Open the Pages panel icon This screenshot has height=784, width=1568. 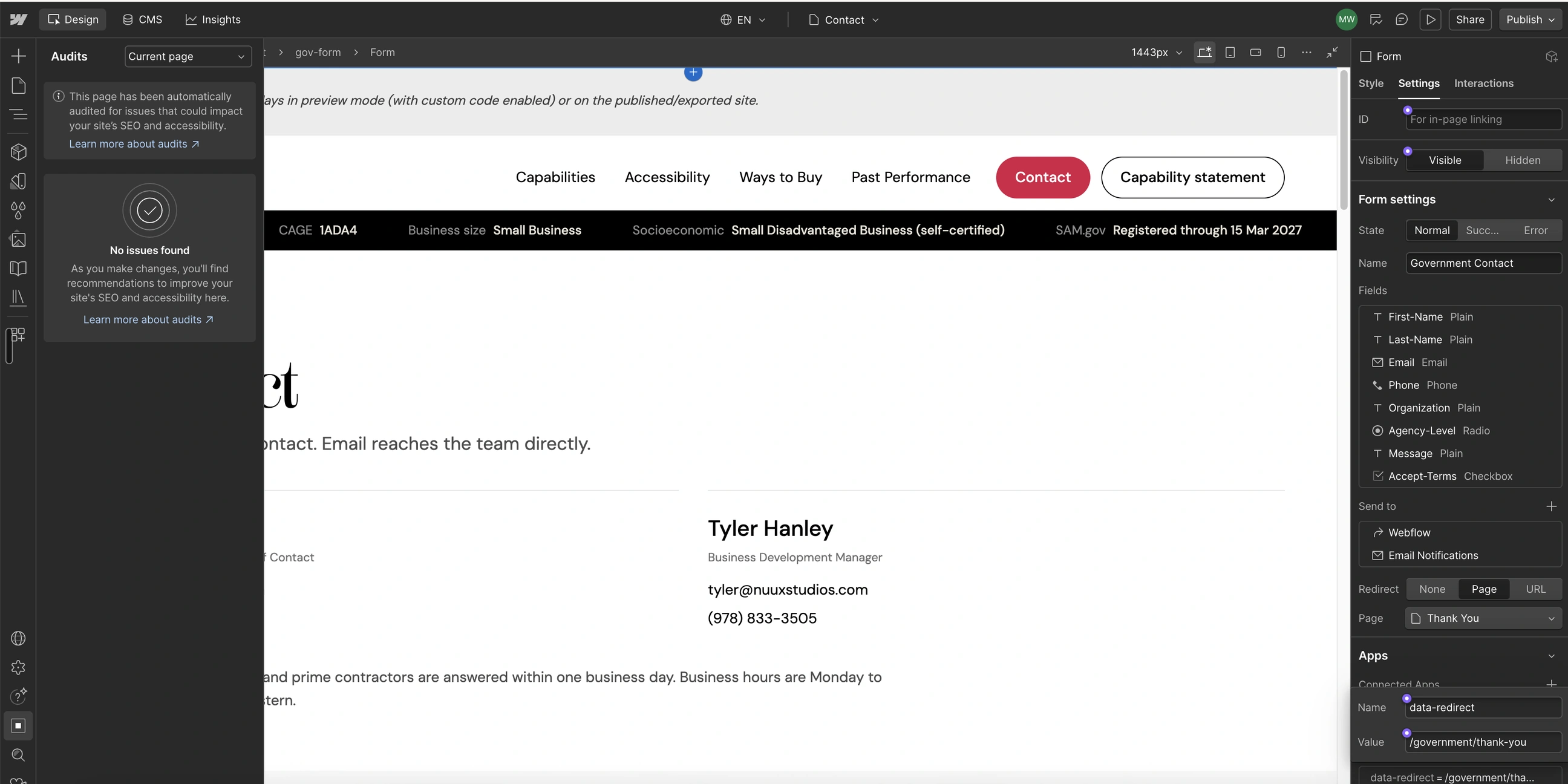pos(18,86)
